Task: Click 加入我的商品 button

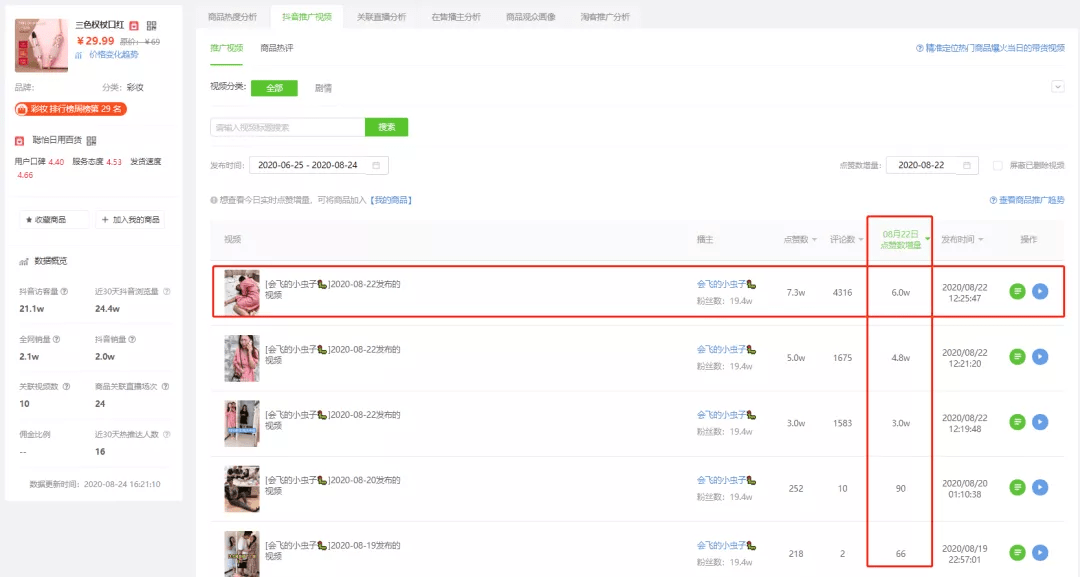Action: (131, 220)
